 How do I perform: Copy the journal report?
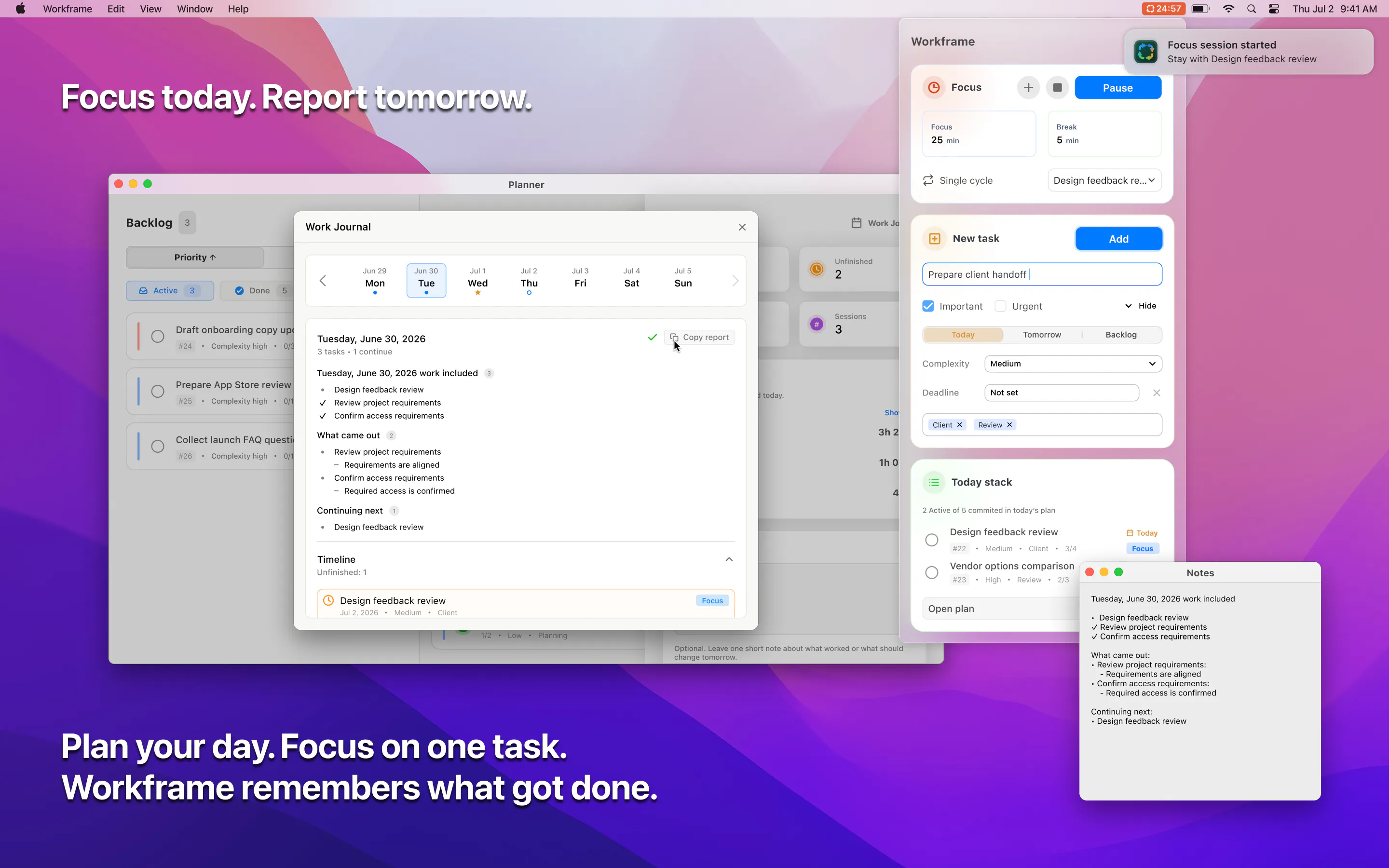699,338
